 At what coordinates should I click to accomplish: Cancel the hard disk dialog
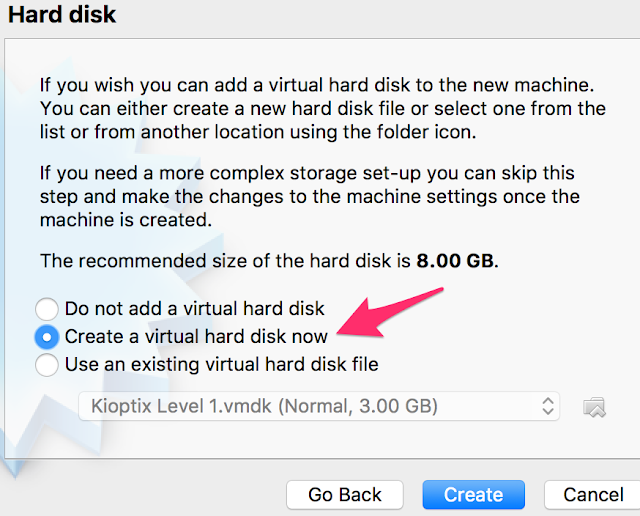point(593,494)
